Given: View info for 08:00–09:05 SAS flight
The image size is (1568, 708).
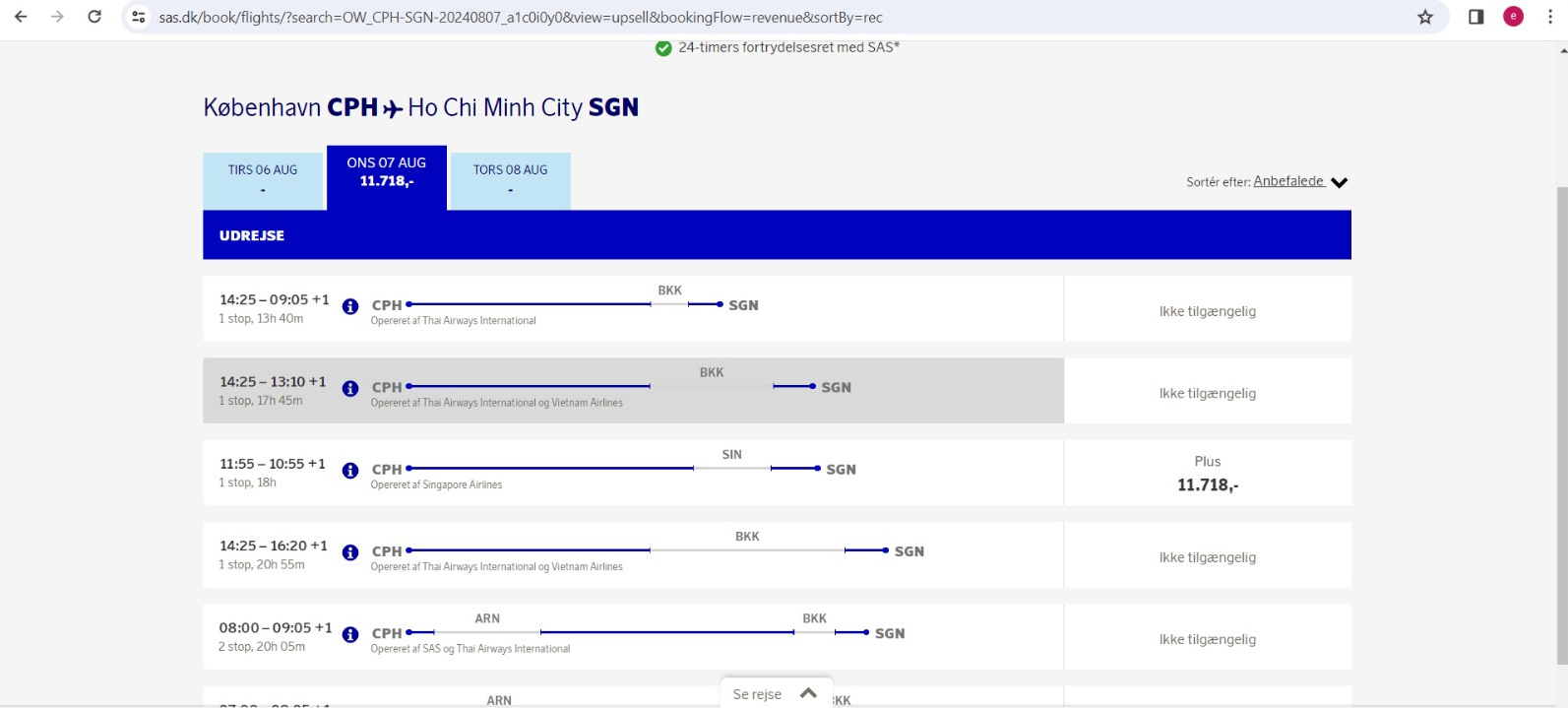Looking at the screenshot, I should pyautogui.click(x=350, y=634).
